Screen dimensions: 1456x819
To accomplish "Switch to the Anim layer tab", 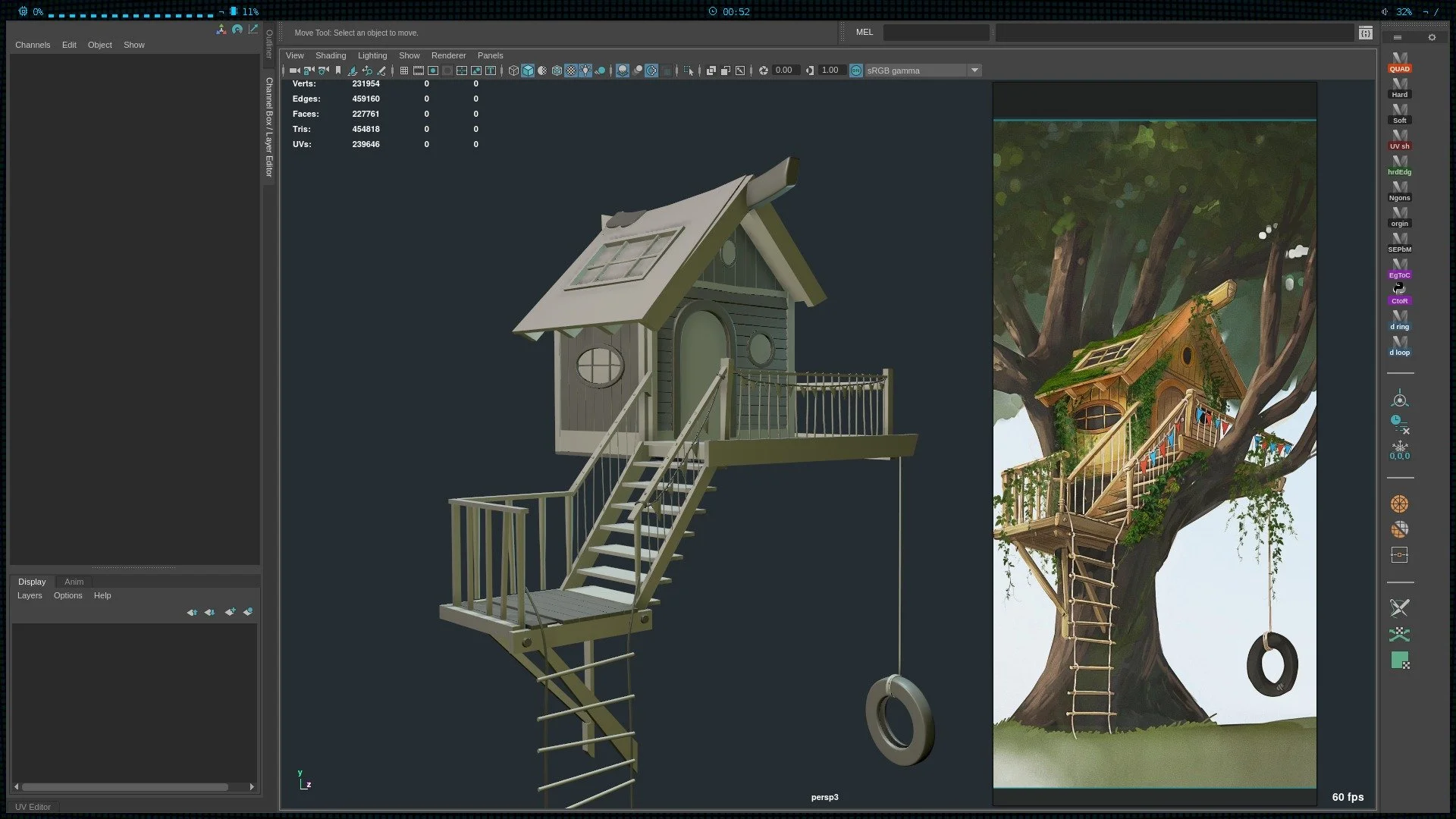I will [74, 582].
